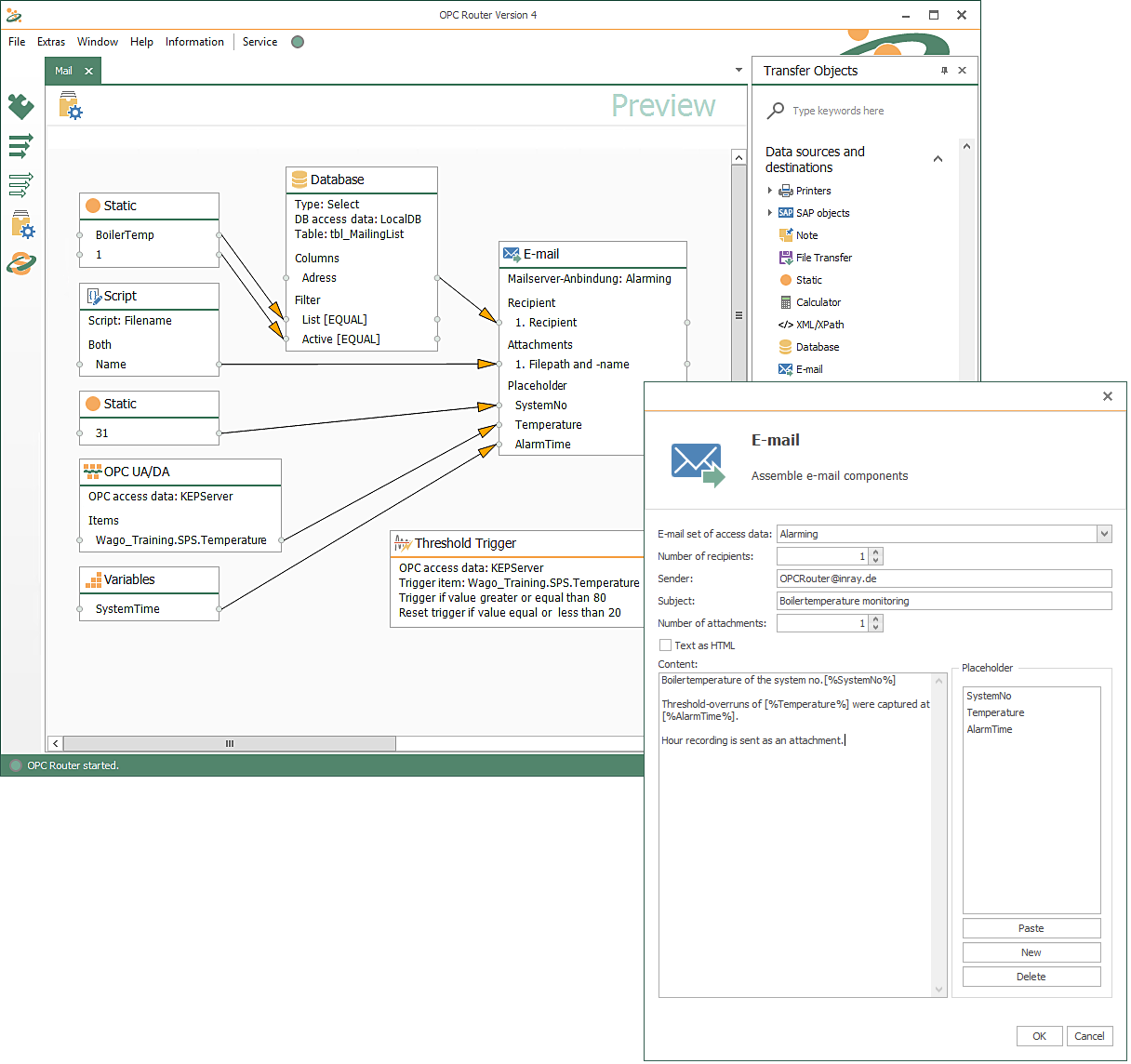Open the Extras menu
1131x1064 pixels.
pyautogui.click(x=51, y=42)
